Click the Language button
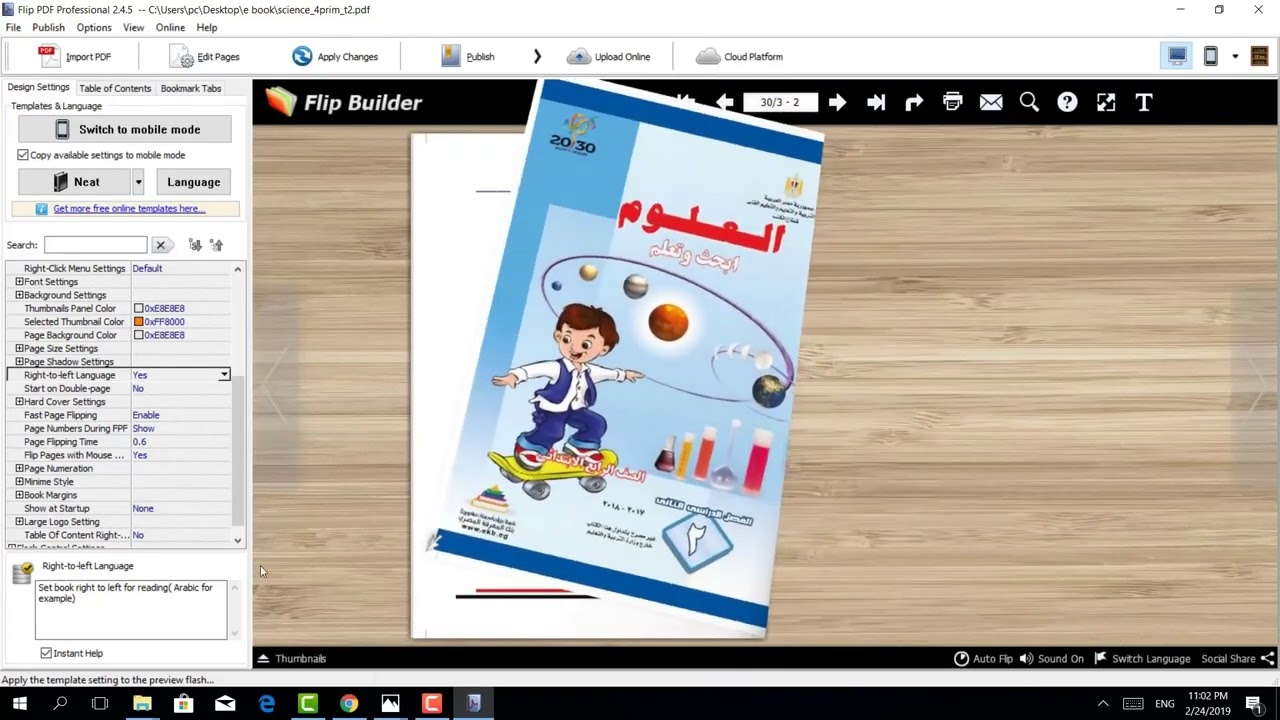Viewport: 1280px width, 720px height. [194, 182]
